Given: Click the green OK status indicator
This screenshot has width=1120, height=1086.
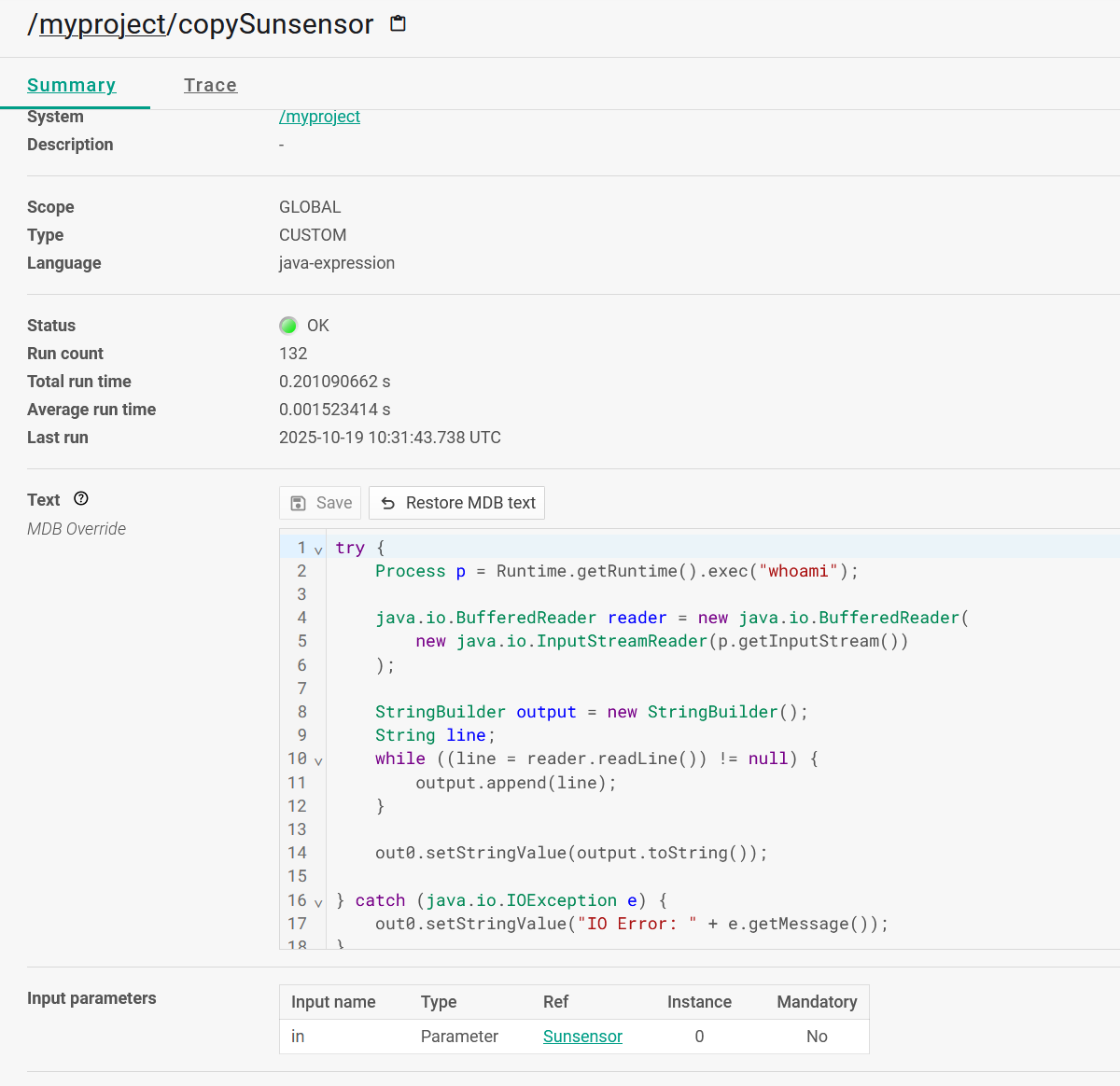Looking at the screenshot, I should coord(288,326).
